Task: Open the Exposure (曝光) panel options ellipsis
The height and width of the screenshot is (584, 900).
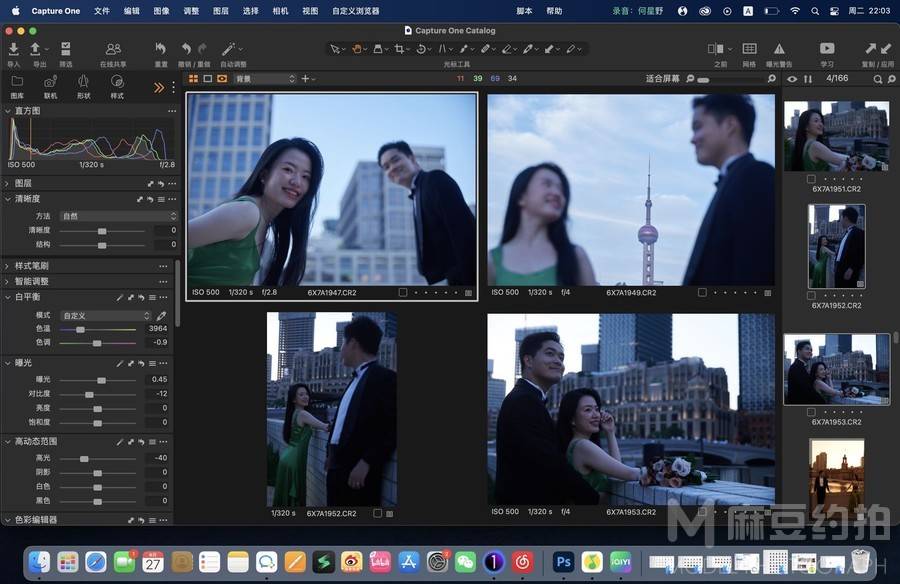Action: [x=164, y=363]
